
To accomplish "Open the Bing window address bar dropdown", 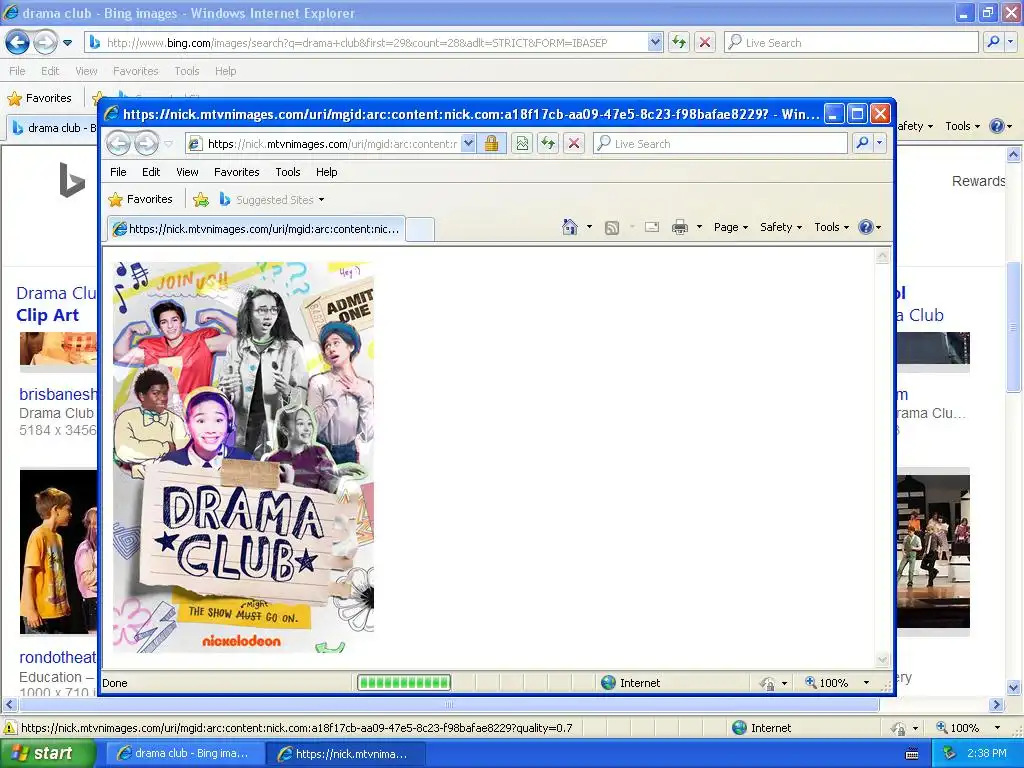I will point(655,42).
